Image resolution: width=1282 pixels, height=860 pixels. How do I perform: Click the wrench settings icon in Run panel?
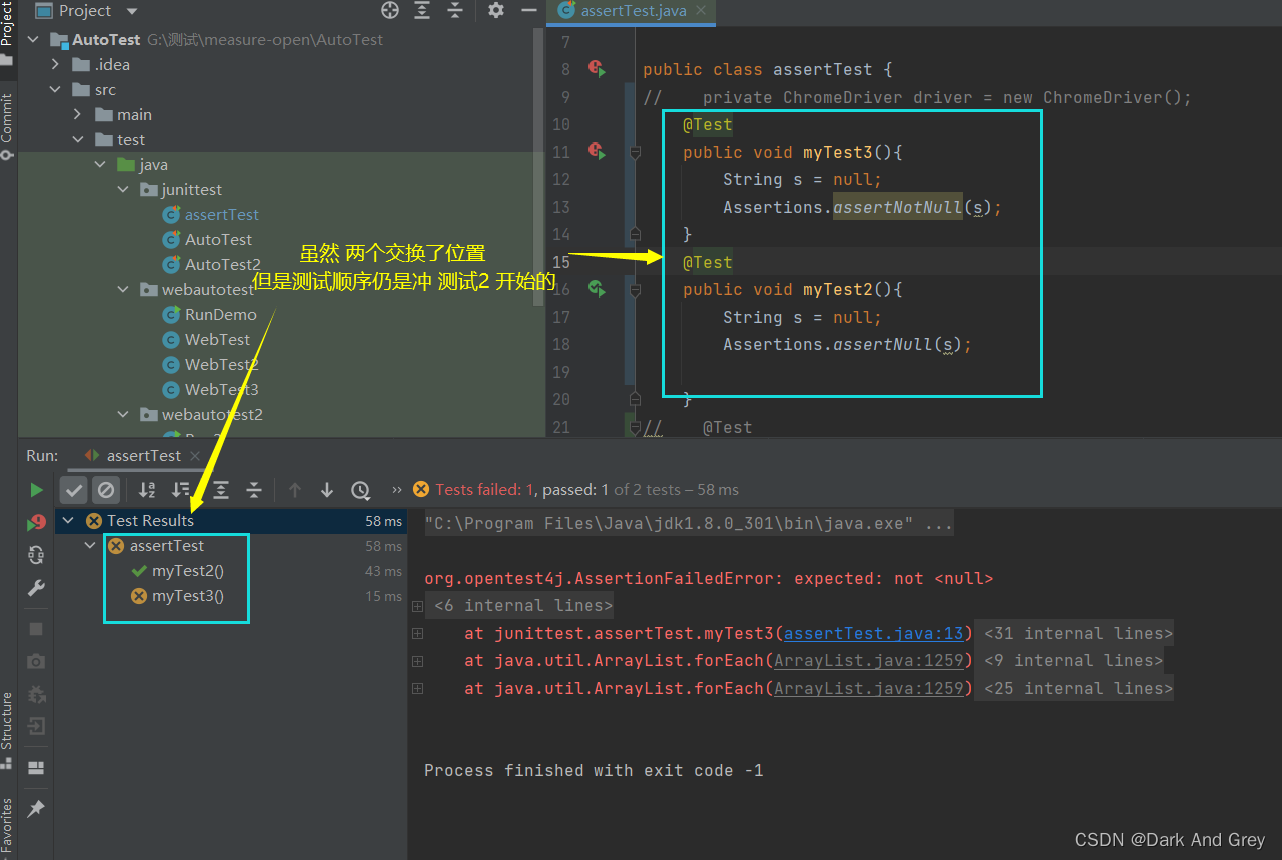[37, 588]
